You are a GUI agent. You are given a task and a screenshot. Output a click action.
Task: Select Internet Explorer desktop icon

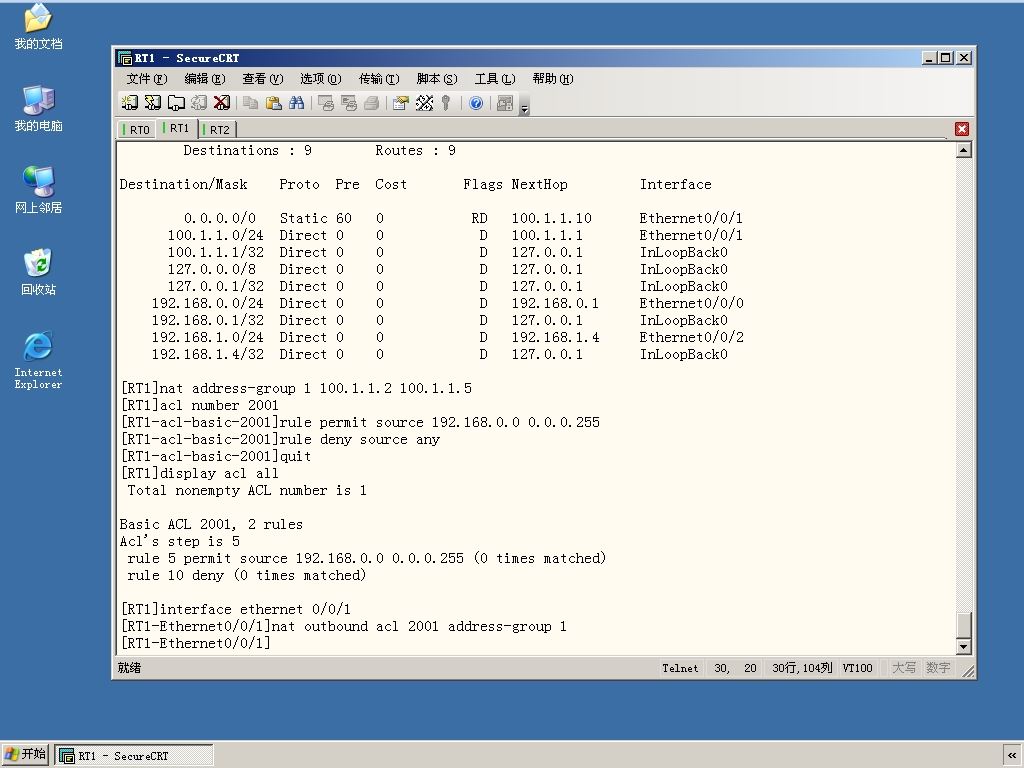[38, 360]
